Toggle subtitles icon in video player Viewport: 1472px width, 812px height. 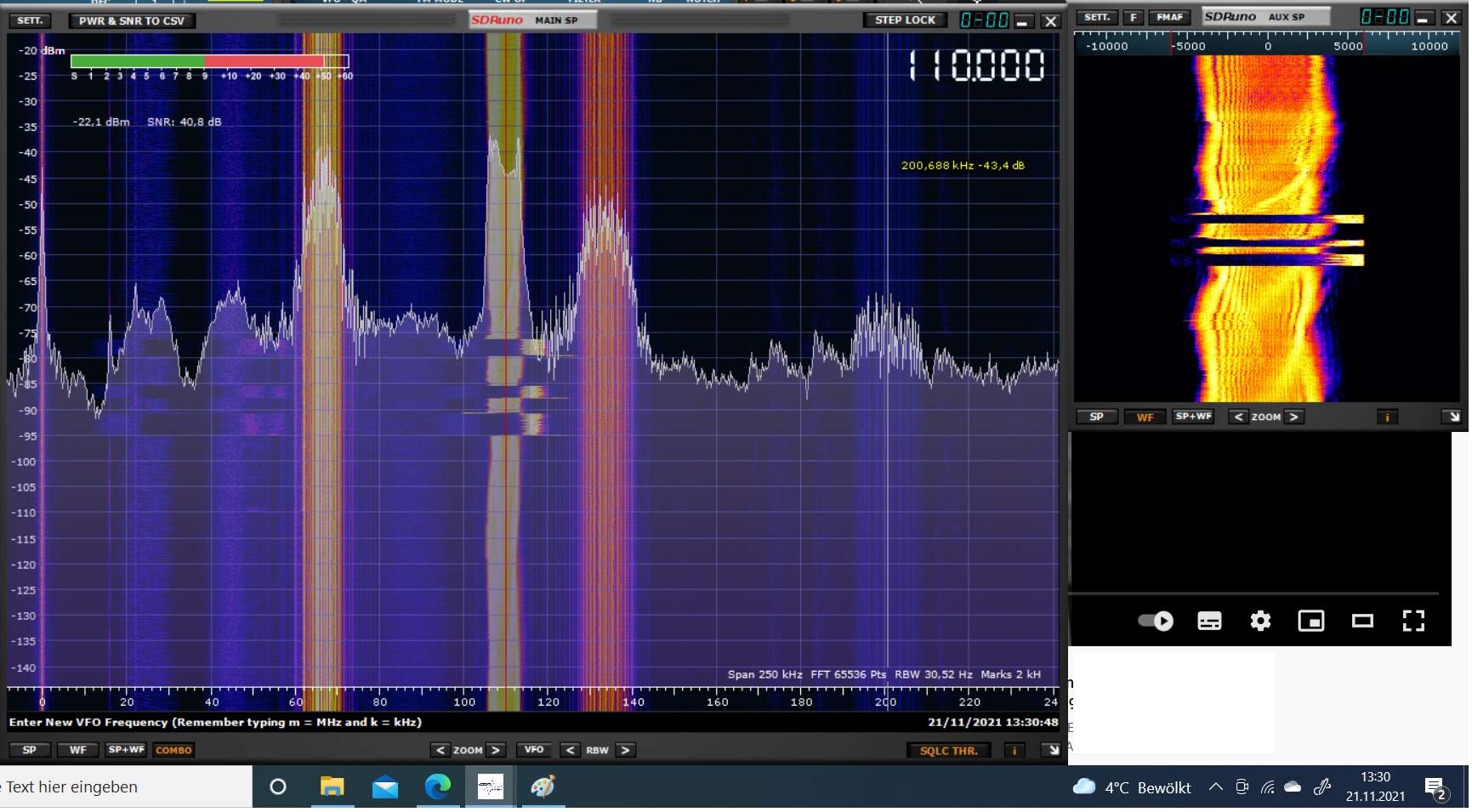coord(1209,622)
